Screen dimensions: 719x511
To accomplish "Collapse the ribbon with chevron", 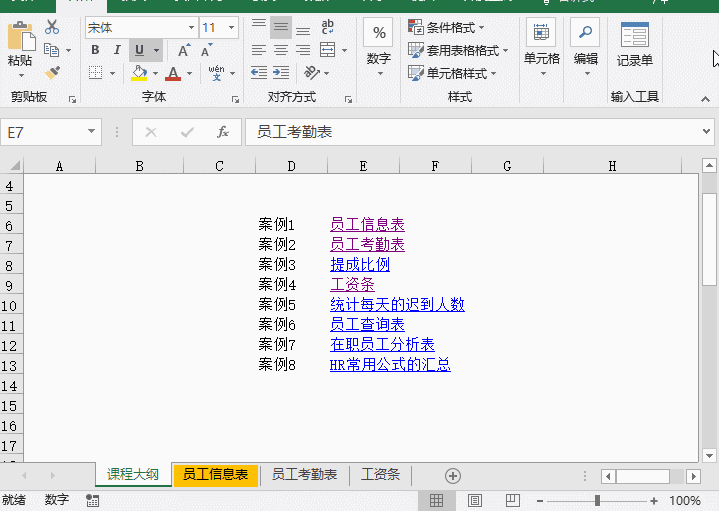I will click(x=705, y=99).
